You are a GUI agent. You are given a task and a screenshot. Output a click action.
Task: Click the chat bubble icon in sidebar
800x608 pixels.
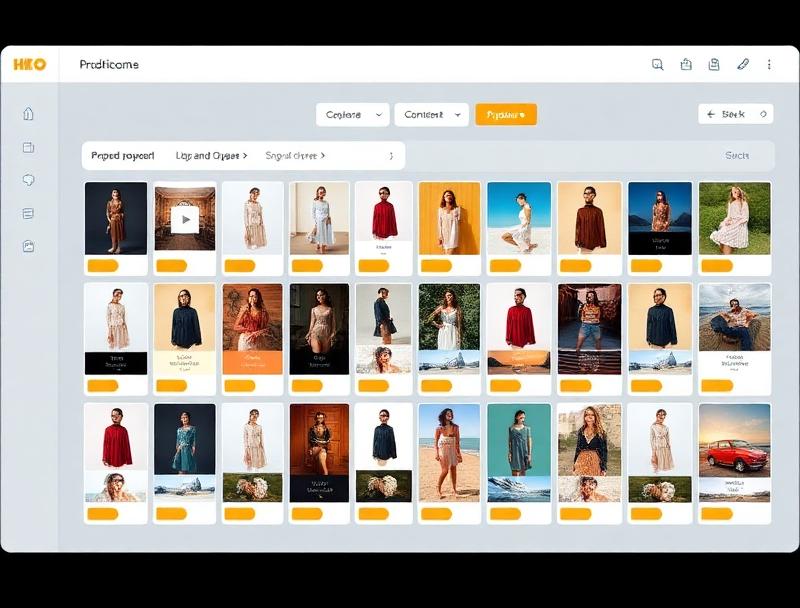click(x=28, y=180)
